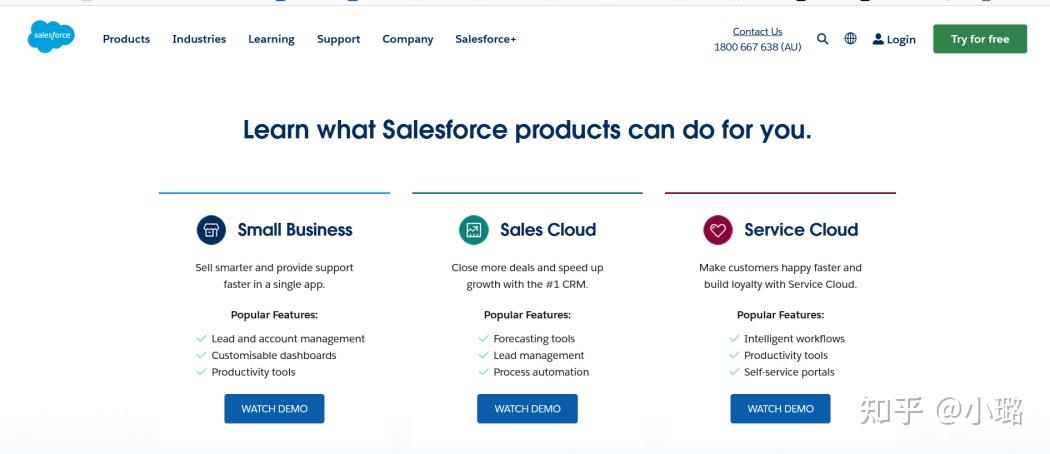Open the Products menu

click(127, 39)
